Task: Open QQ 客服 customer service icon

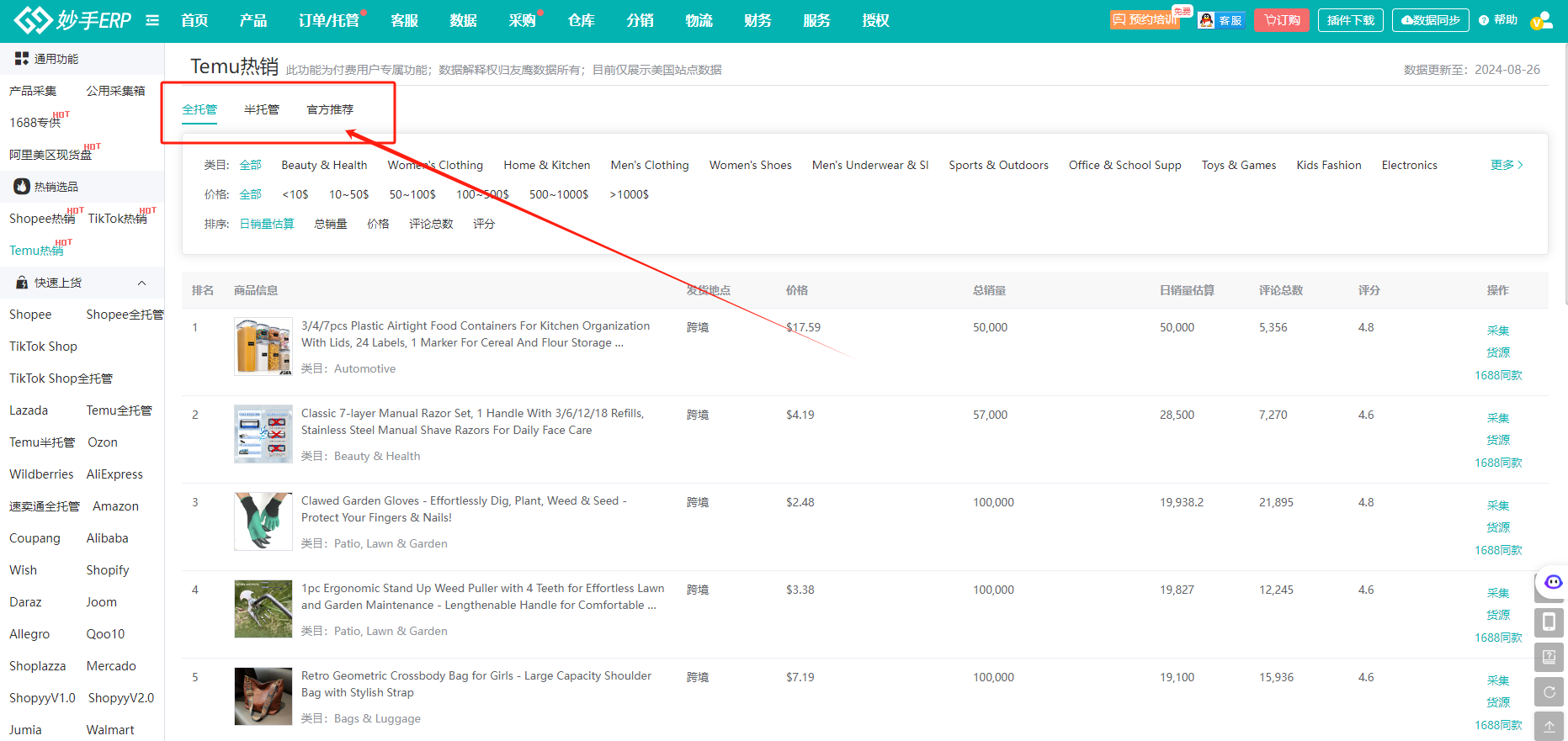Action: pos(1220,20)
